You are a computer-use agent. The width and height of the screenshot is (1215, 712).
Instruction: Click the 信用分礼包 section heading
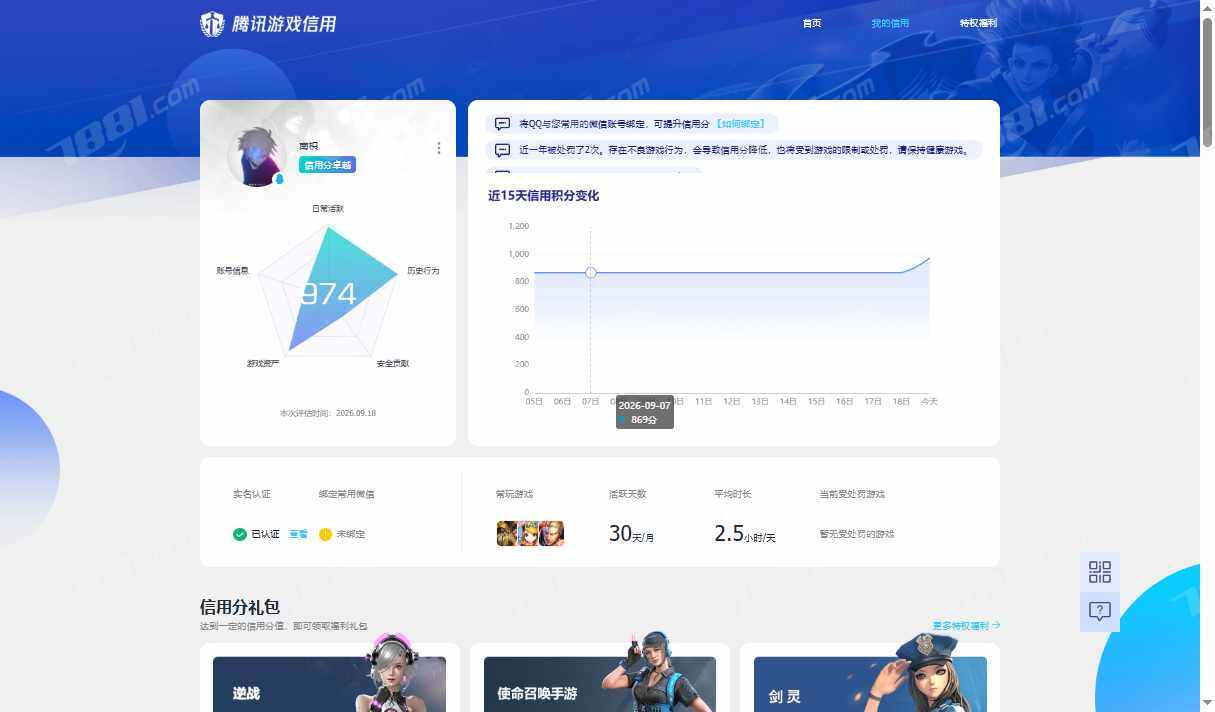pos(240,607)
